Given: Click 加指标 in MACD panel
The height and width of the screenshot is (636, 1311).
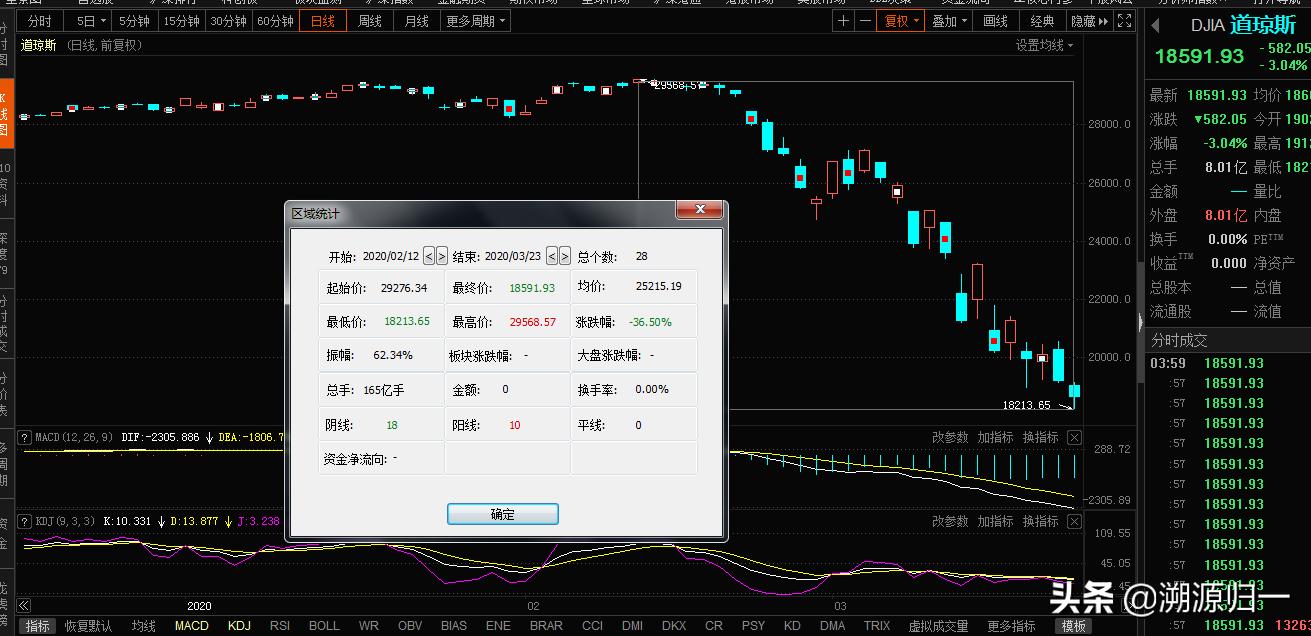Looking at the screenshot, I should 996,437.
